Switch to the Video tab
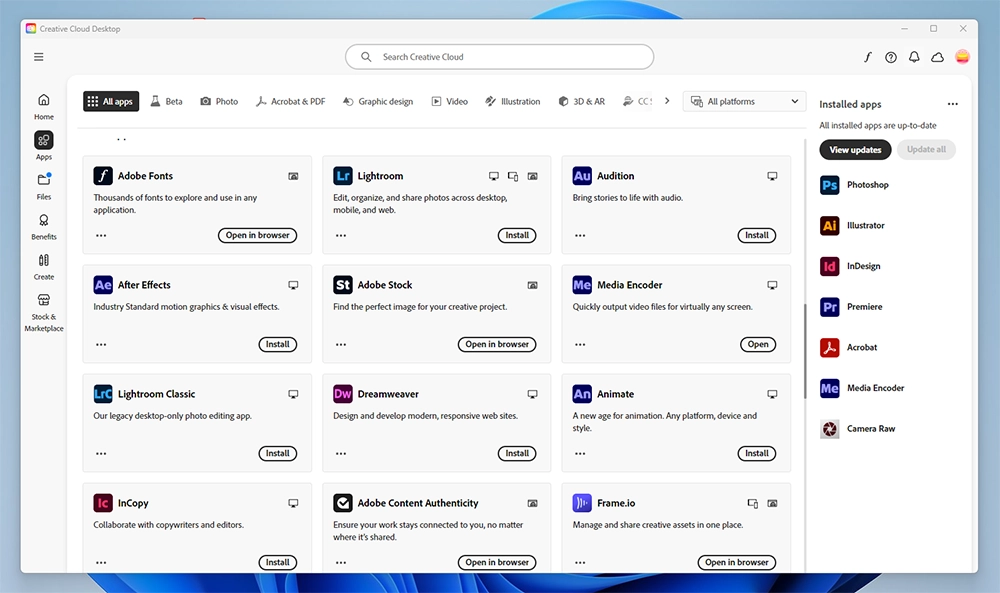1000x593 pixels. (450, 101)
